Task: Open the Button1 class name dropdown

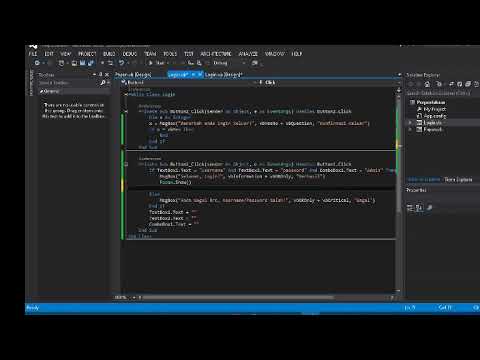Action: [x=256, y=82]
